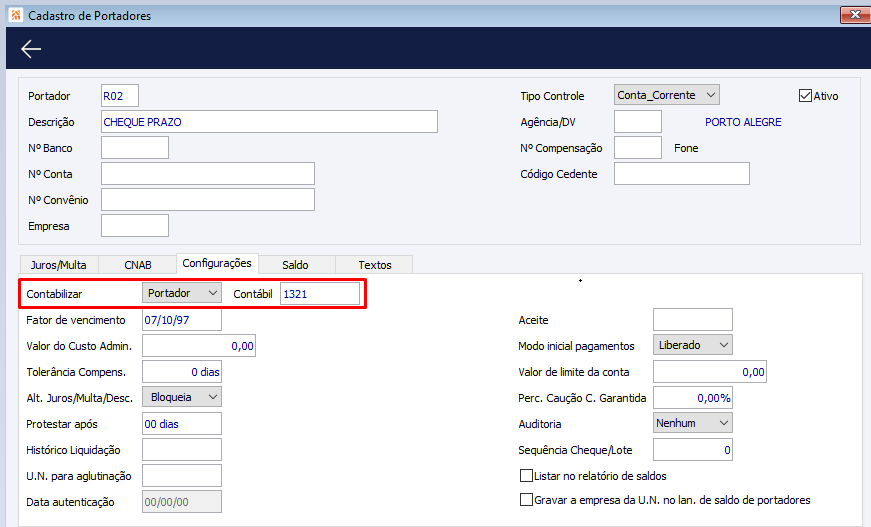Click the Aceite input field

tap(693, 320)
